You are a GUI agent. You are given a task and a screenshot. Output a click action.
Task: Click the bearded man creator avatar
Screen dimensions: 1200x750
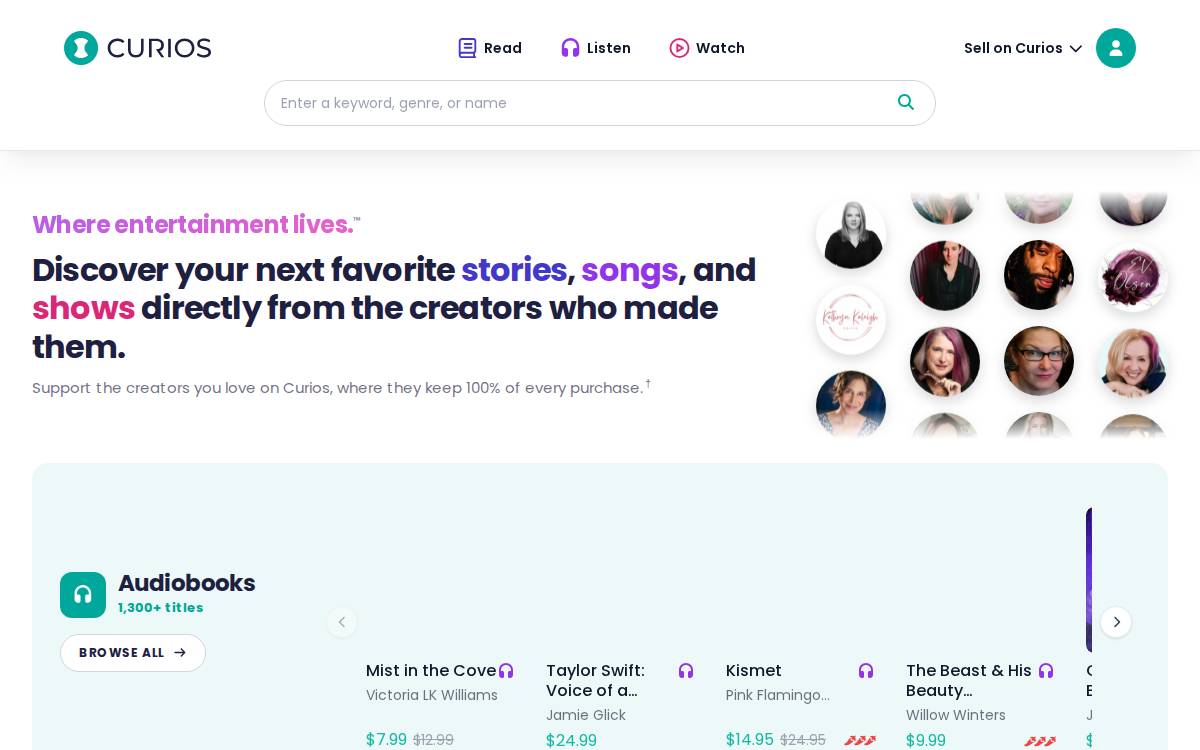pyautogui.click(x=1039, y=275)
